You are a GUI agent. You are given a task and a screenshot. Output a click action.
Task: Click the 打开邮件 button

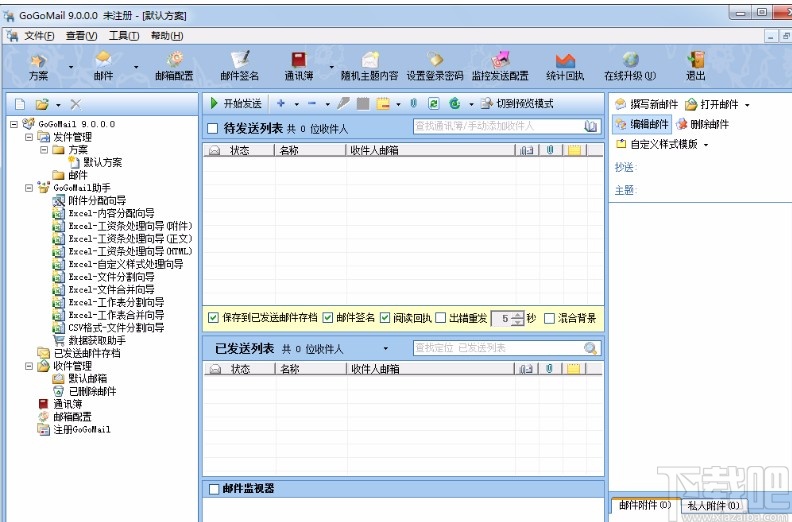(712, 105)
